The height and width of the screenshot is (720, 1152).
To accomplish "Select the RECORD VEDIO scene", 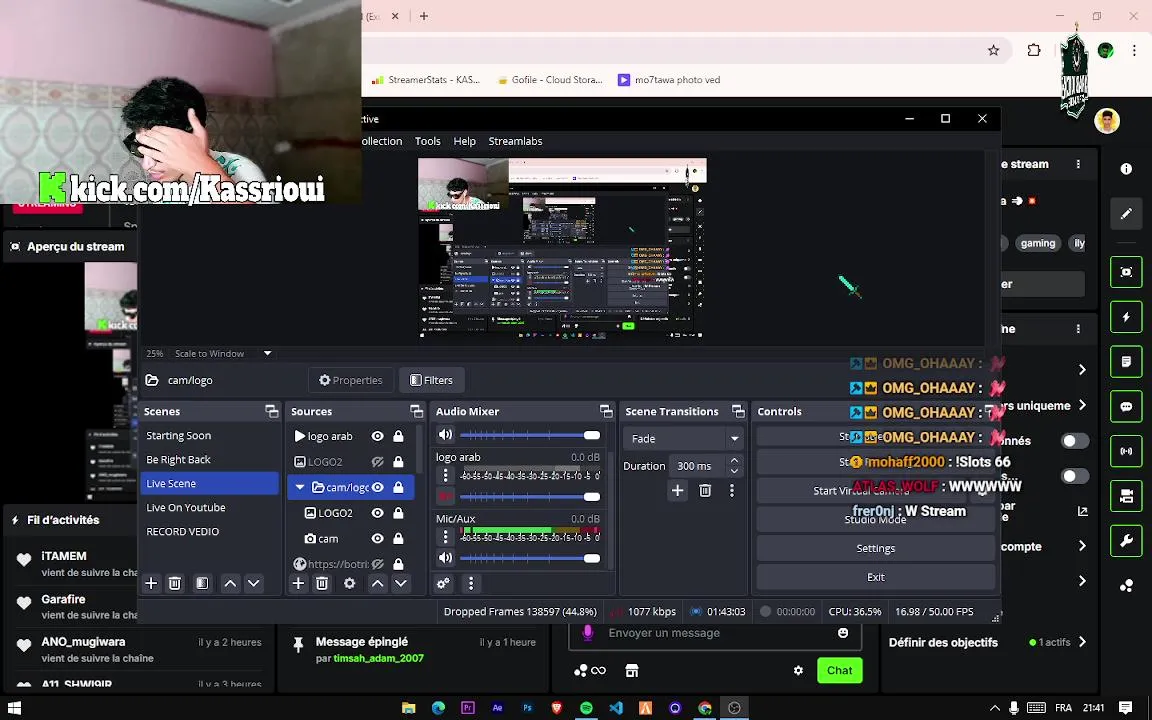I will pyautogui.click(x=209, y=531).
